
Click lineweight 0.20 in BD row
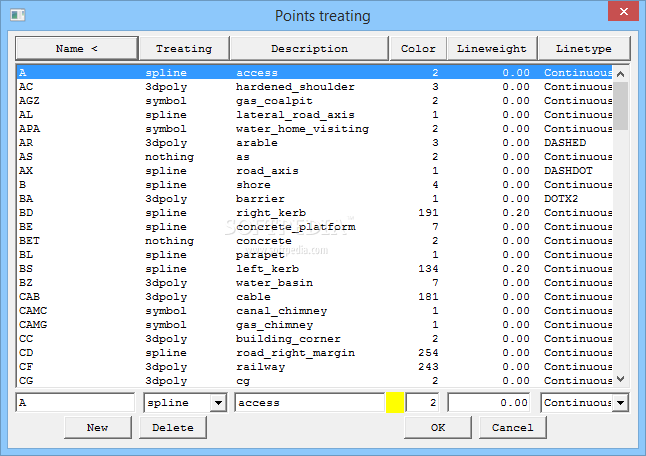tap(516, 213)
